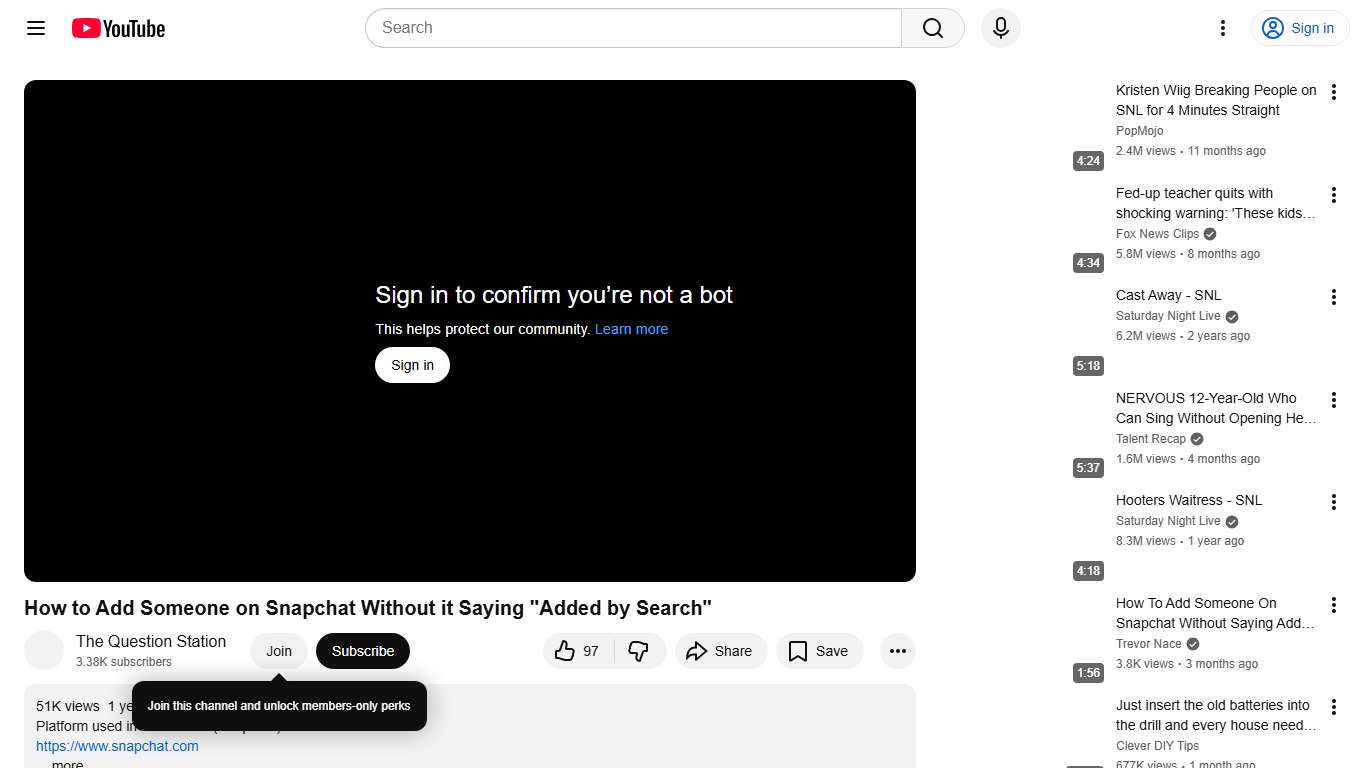Like the video with the thumbs-up
Screen dimensions: 1366x768
pos(570,651)
